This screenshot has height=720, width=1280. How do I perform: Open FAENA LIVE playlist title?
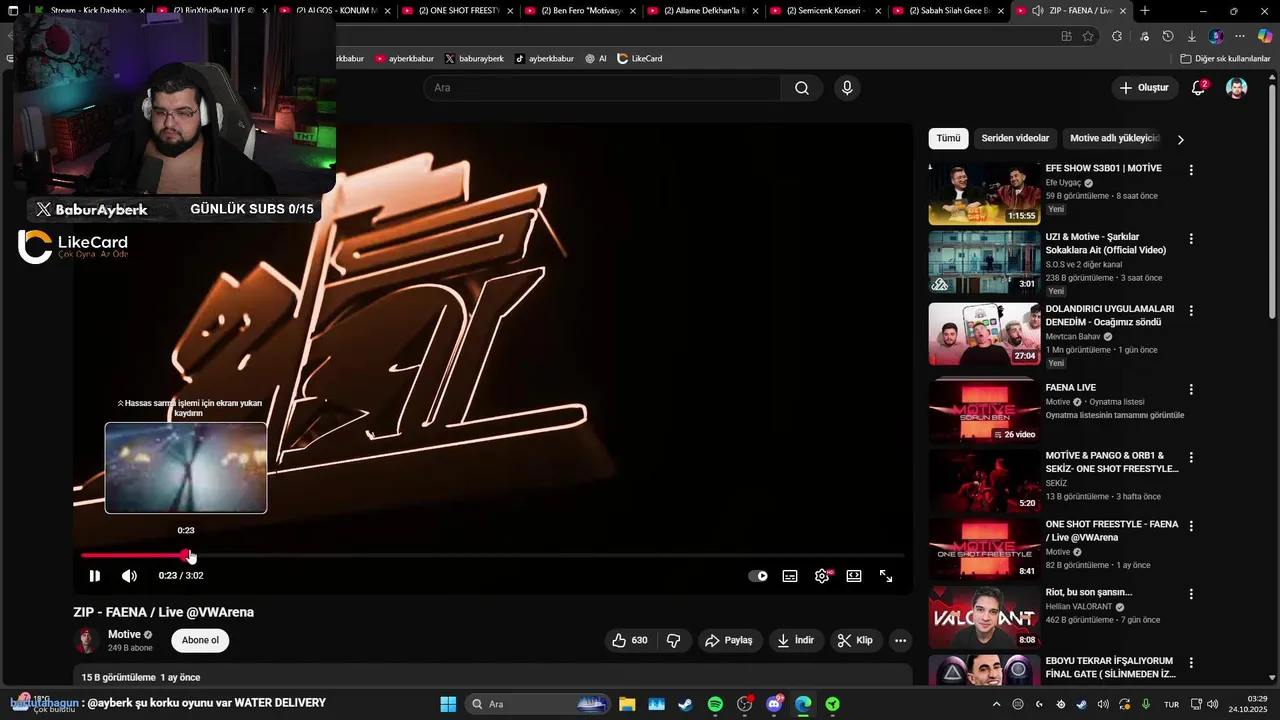click(x=1071, y=388)
